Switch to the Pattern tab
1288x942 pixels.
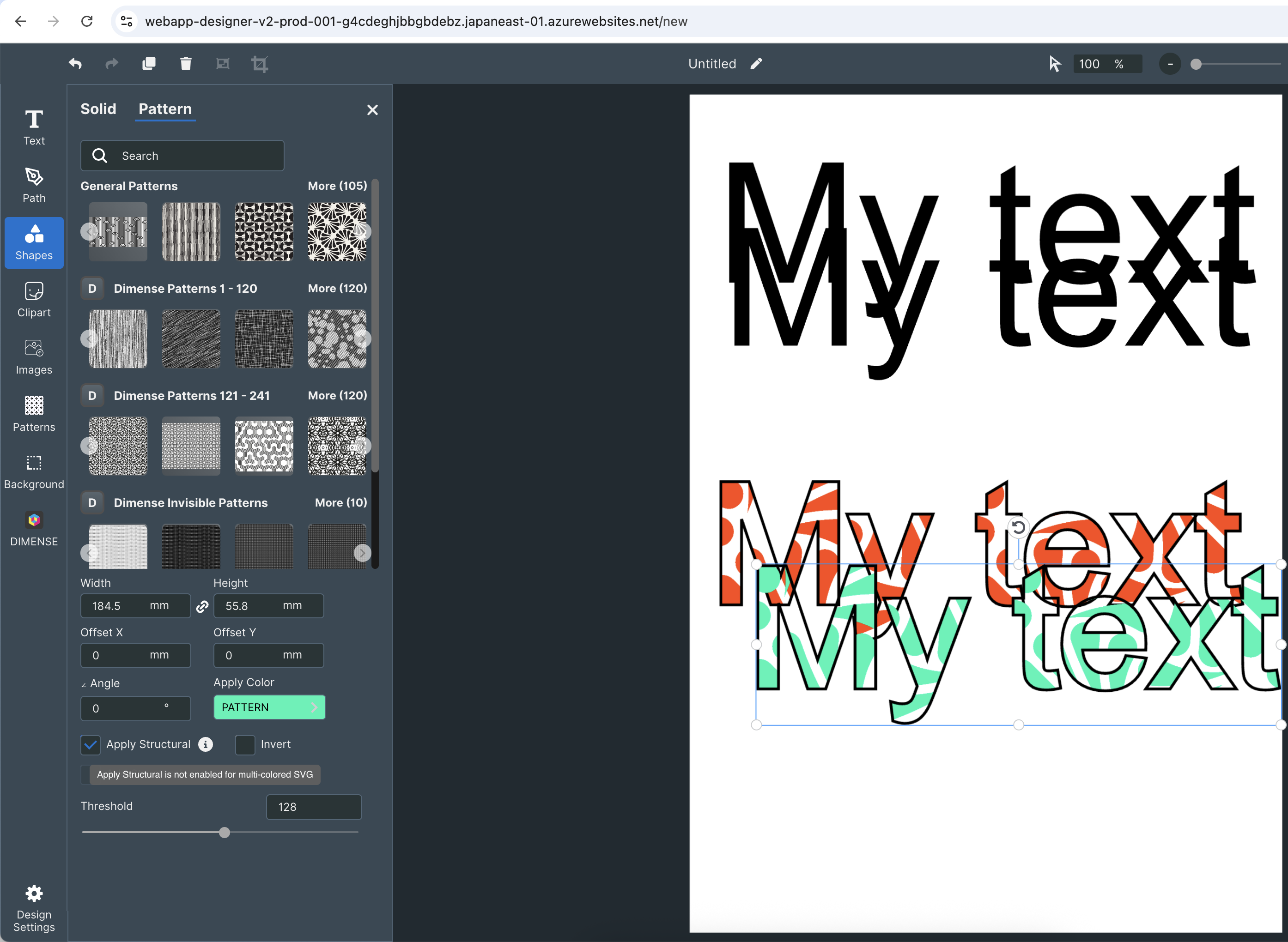point(165,109)
